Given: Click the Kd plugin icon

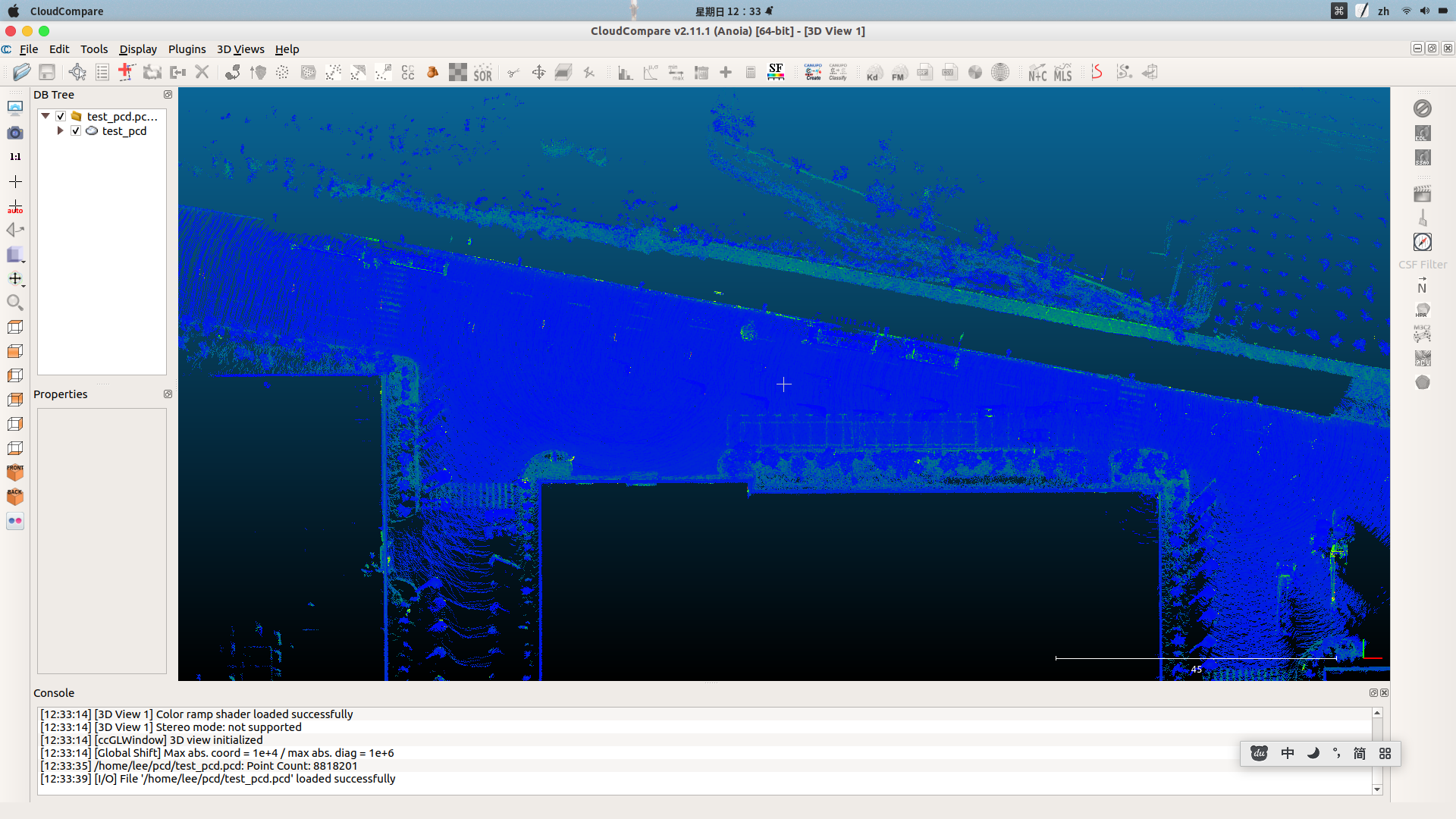Looking at the screenshot, I should [x=874, y=72].
